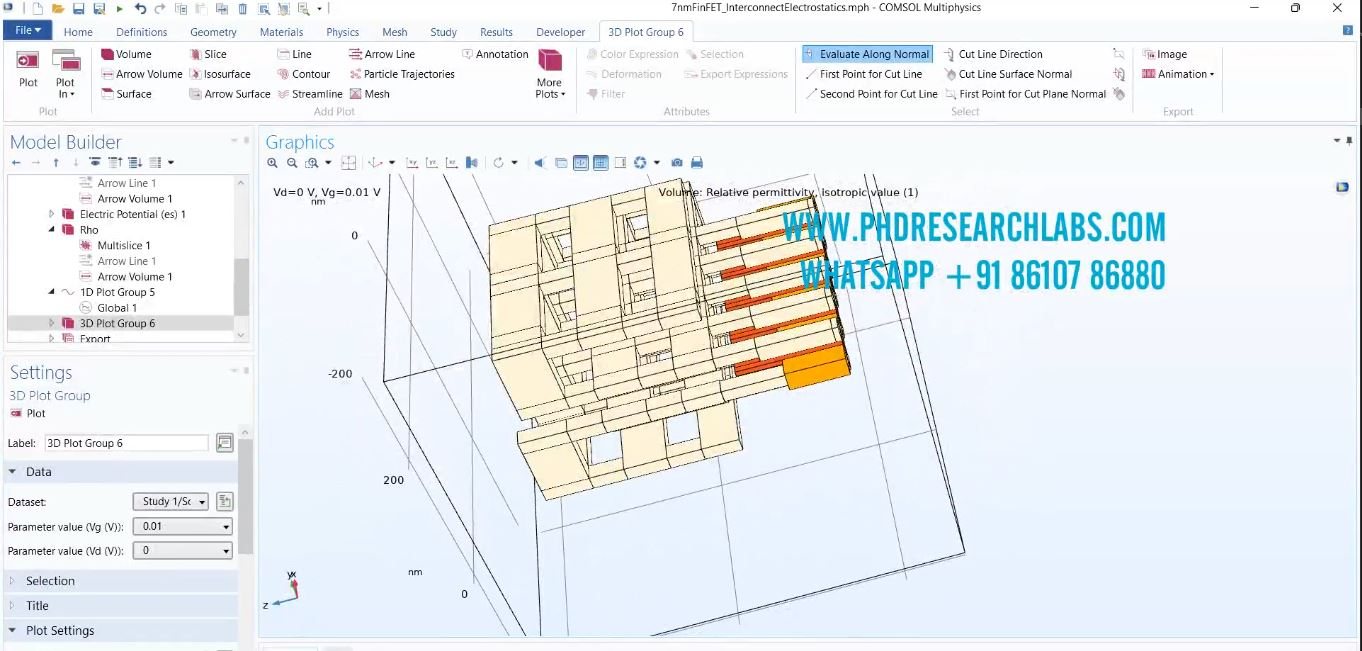Collapse the Rho tree node

pyautogui.click(x=52, y=230)
